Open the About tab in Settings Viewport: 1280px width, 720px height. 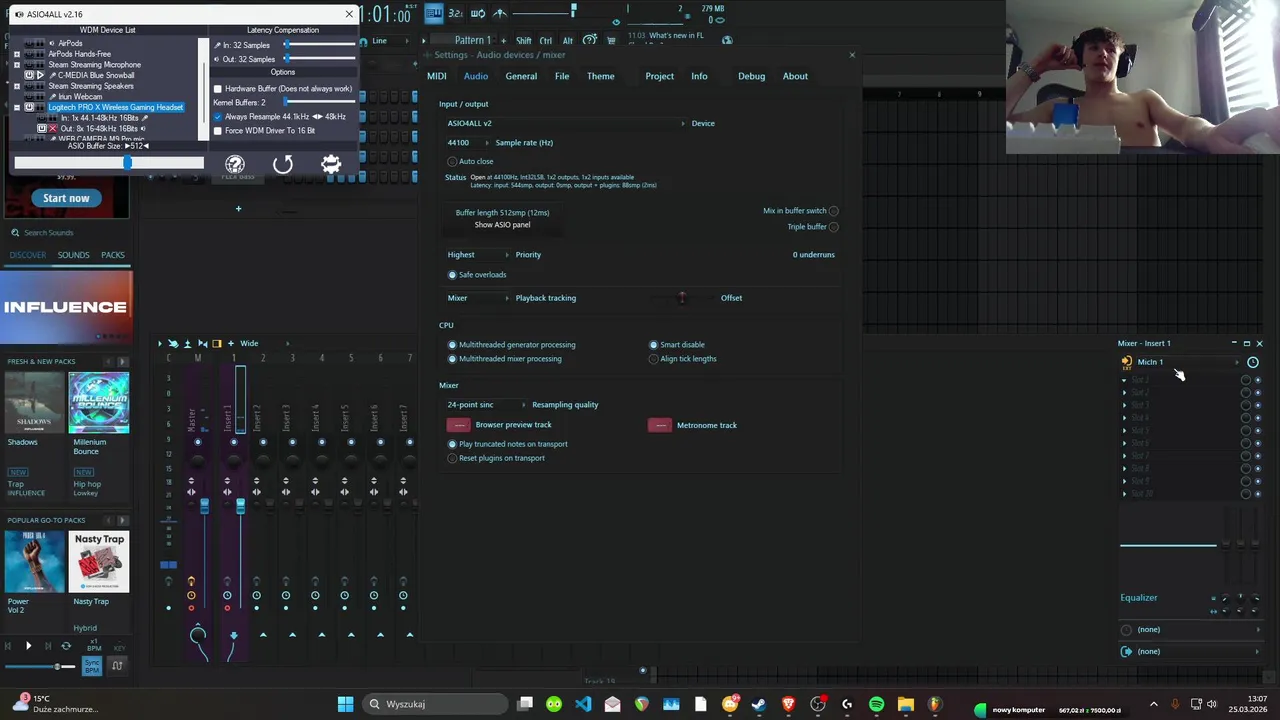pos(795,76)
